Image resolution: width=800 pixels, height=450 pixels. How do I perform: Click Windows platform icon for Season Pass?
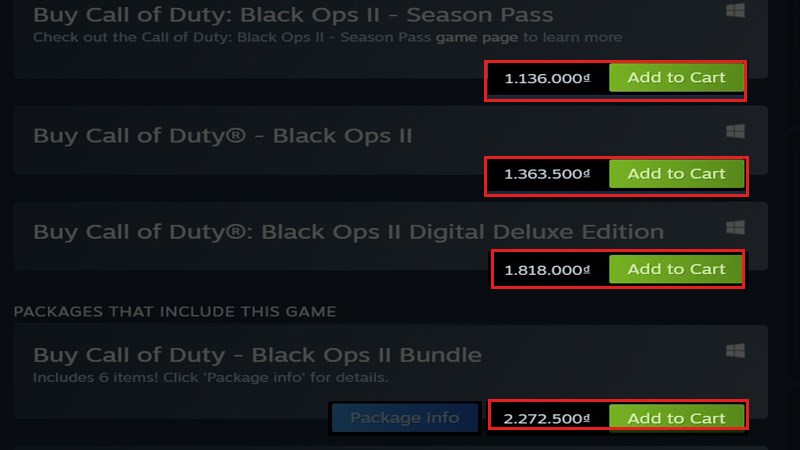click(x=735, y=10)
